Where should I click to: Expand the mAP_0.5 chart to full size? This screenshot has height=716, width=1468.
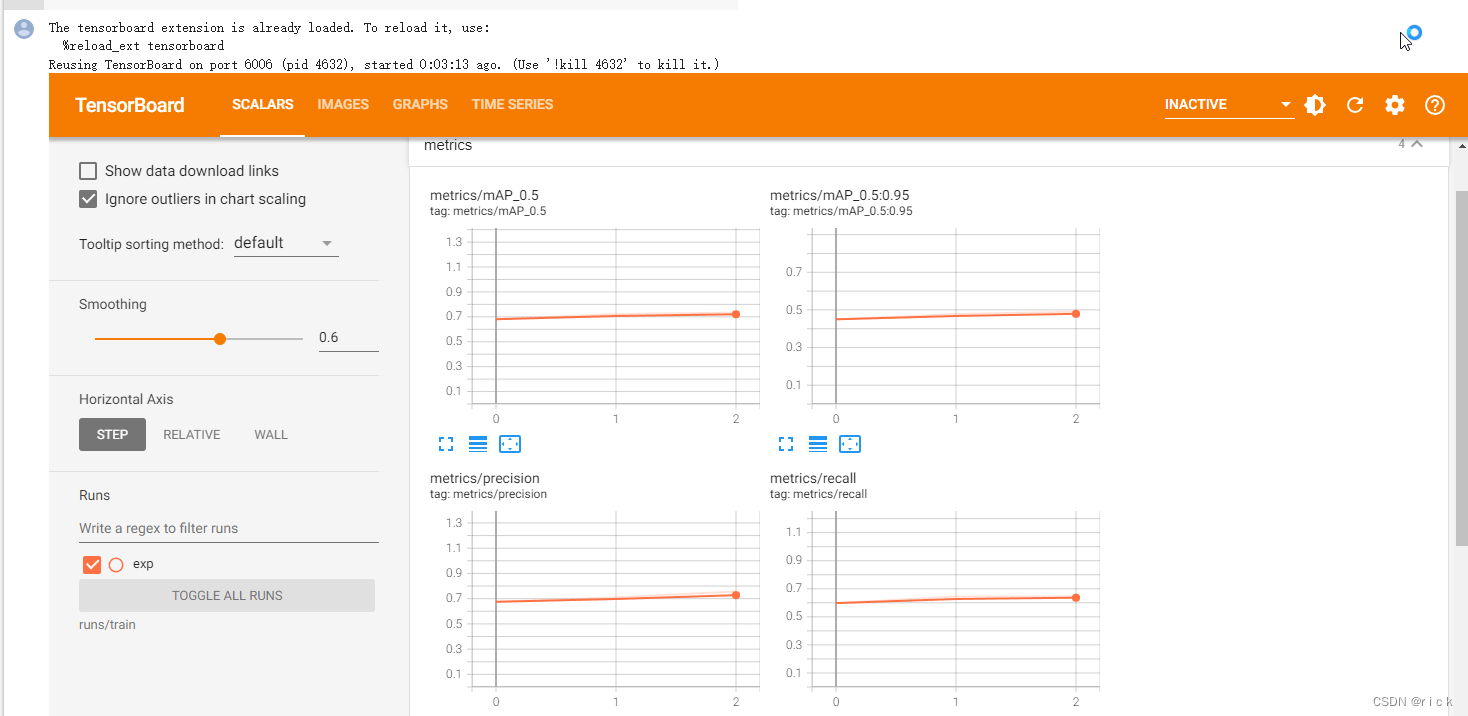446,444
